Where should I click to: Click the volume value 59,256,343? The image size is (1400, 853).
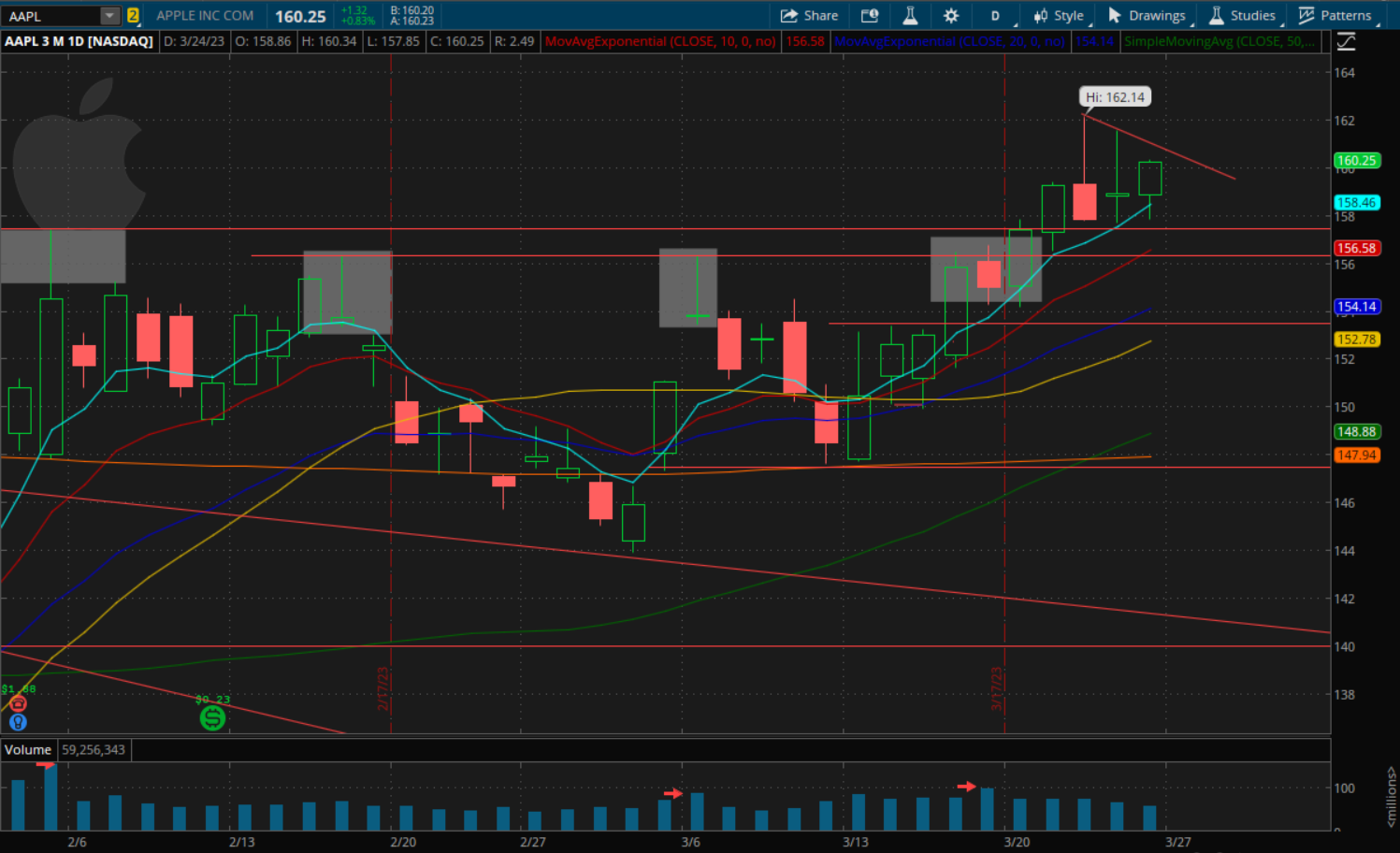coord(94,750)
